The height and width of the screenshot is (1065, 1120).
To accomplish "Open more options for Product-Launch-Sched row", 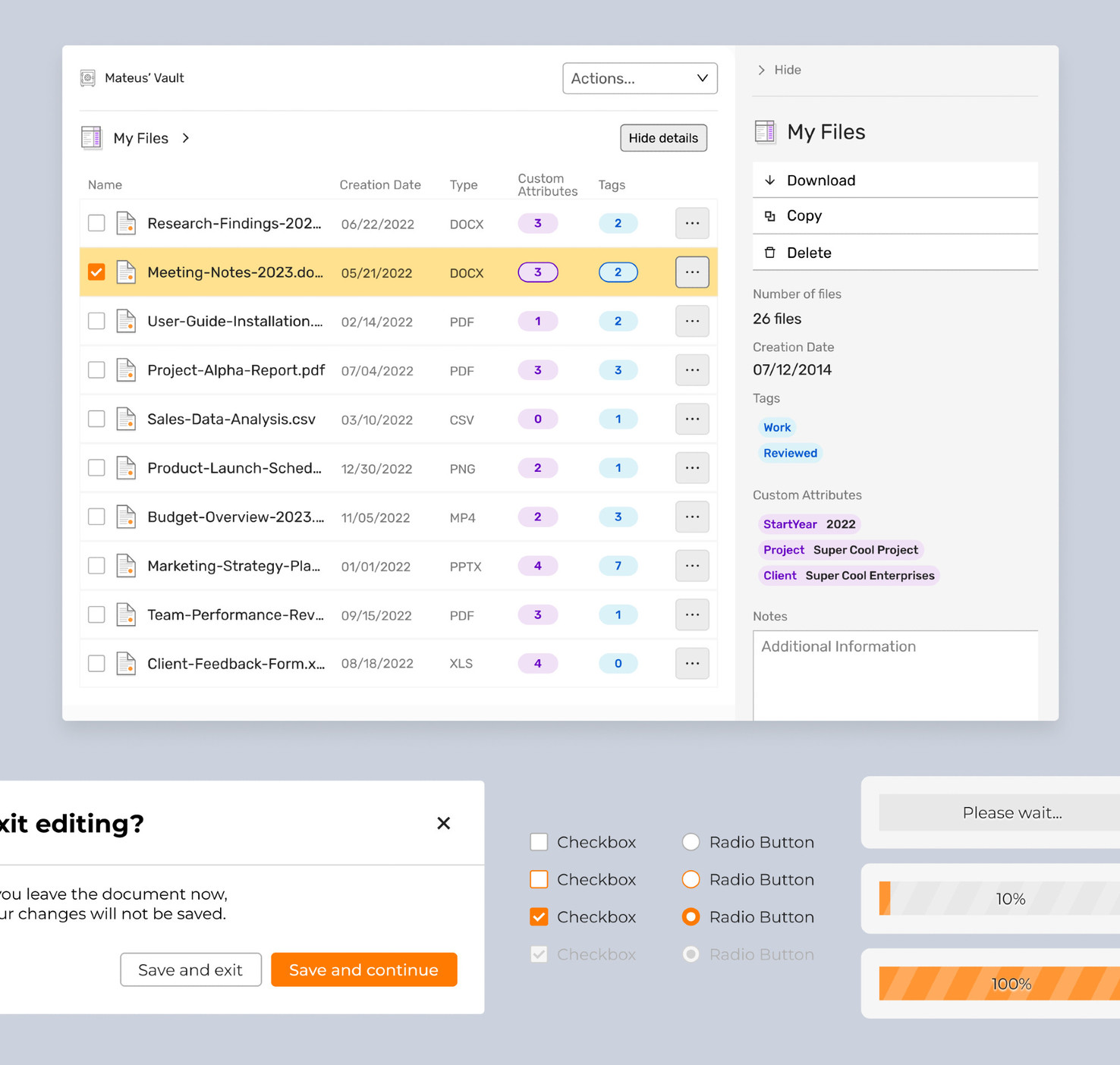I will [x=692, y=468].
